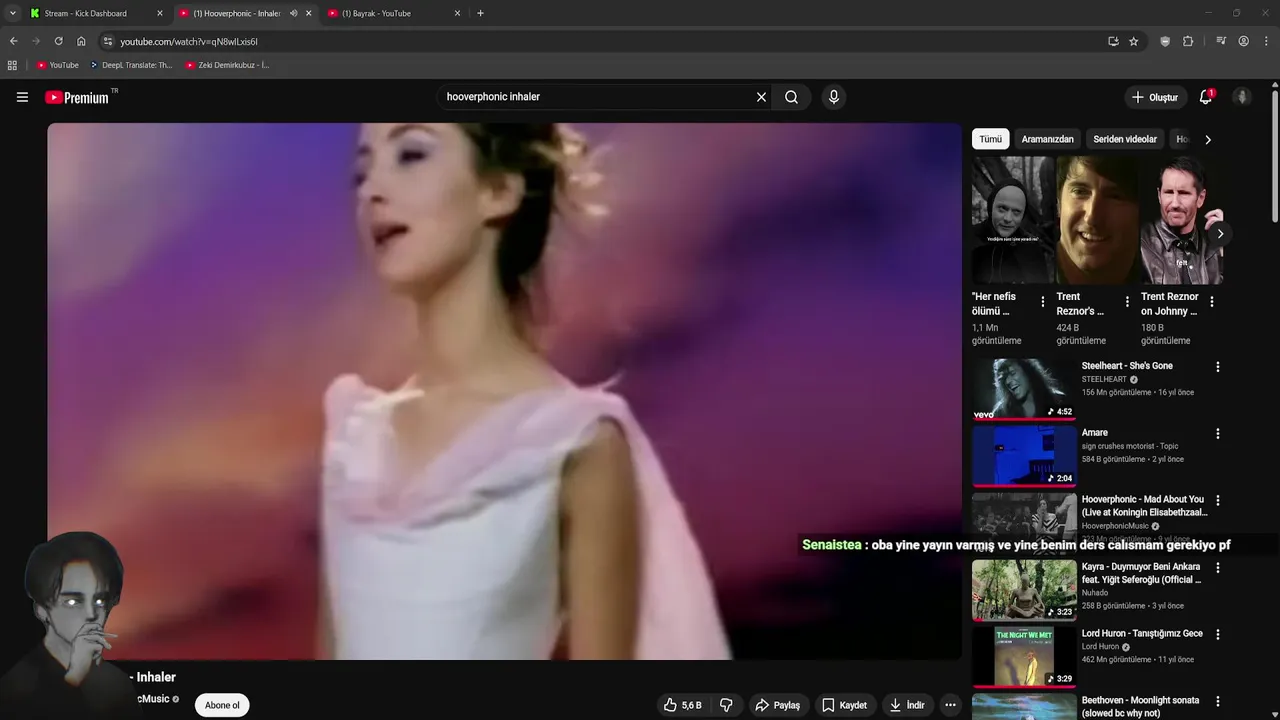This screenshot has width=1280, height=720.
Task: Open the bookmarks apps grid icon
Action: pyautogui.click(x=12, y=65)
